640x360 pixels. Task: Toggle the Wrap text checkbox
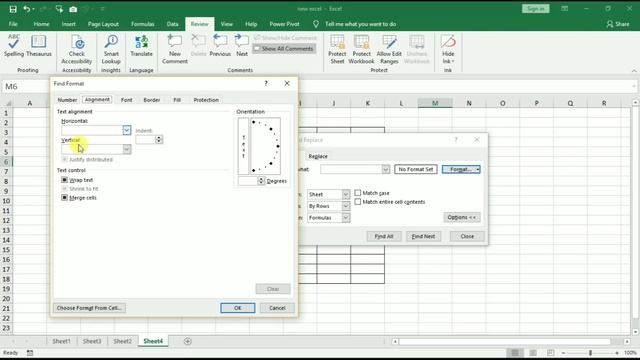click(x=64, y=180)
